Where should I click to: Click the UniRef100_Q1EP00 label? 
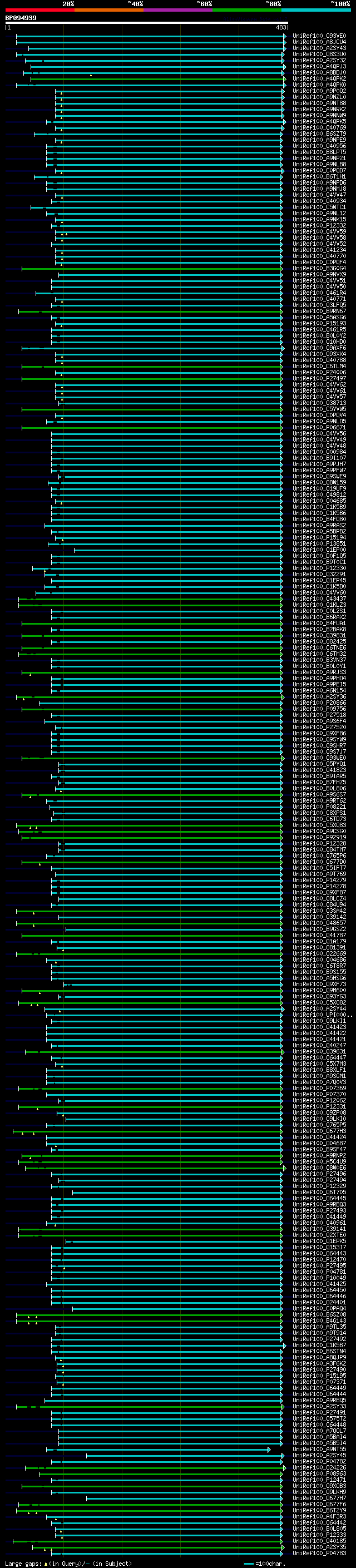click(x=319, y=550)
